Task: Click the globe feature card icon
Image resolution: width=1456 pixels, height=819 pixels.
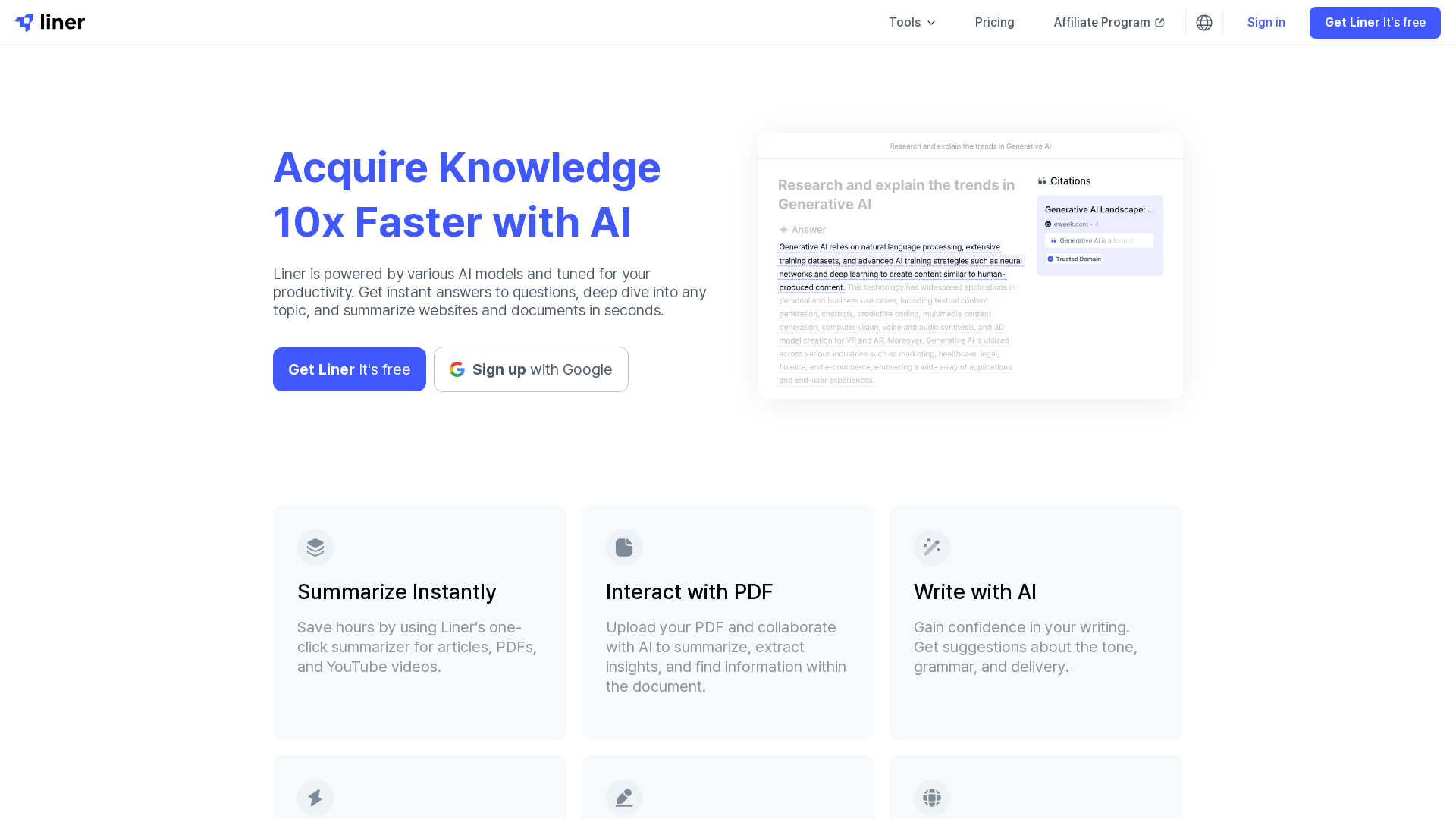Action: point(932,798)
